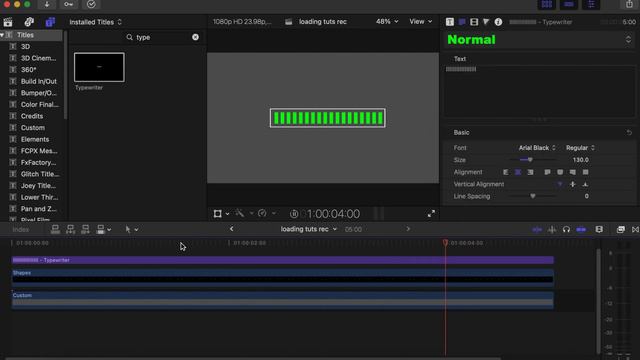Image resolution: width=640 pixels, height=360 pixels.
Task: Collapse the Titles category triangle
Action: [2, 35]
